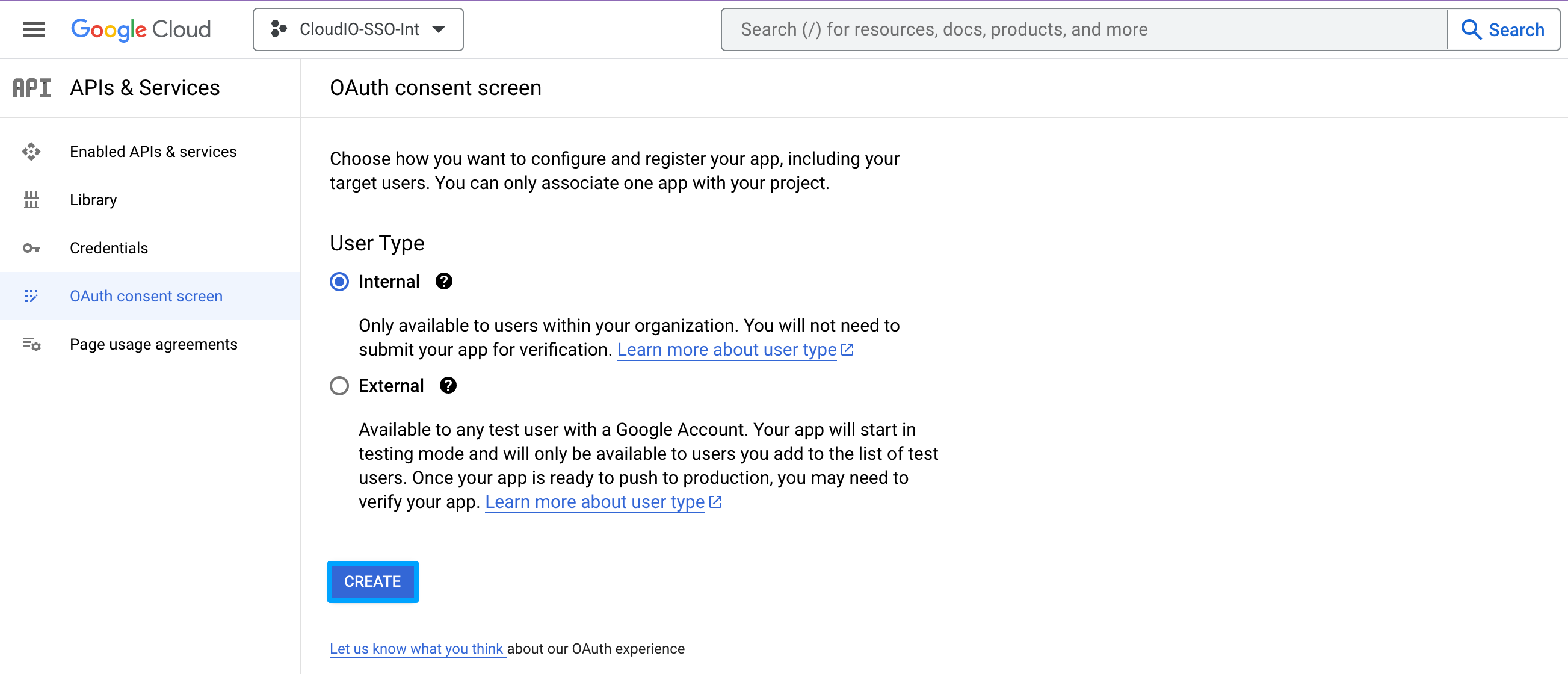Open the Library sidebar item
The image size is (1568, 674).
pos(93,200)
